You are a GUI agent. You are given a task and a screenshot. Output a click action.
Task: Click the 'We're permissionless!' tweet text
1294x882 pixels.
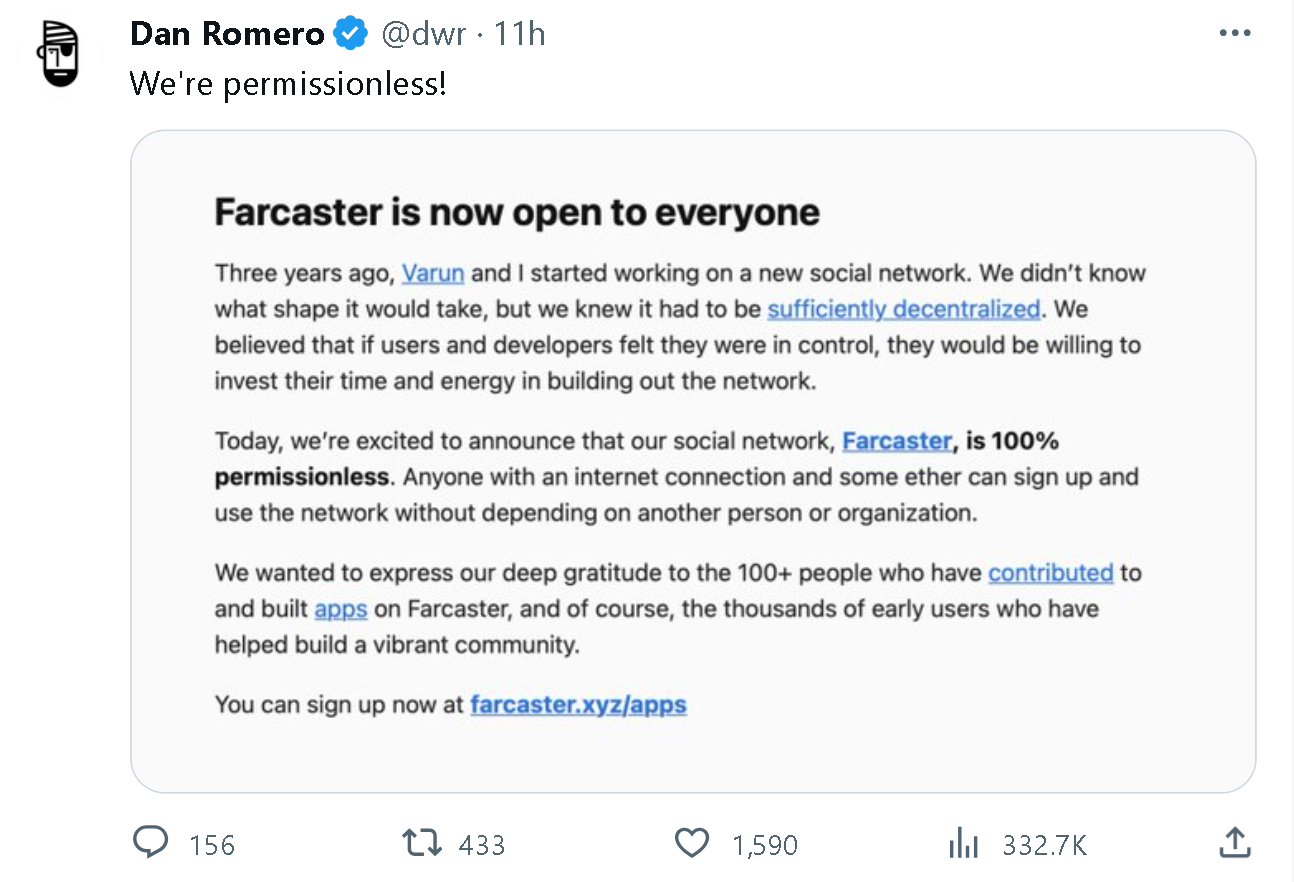(288, 84)
